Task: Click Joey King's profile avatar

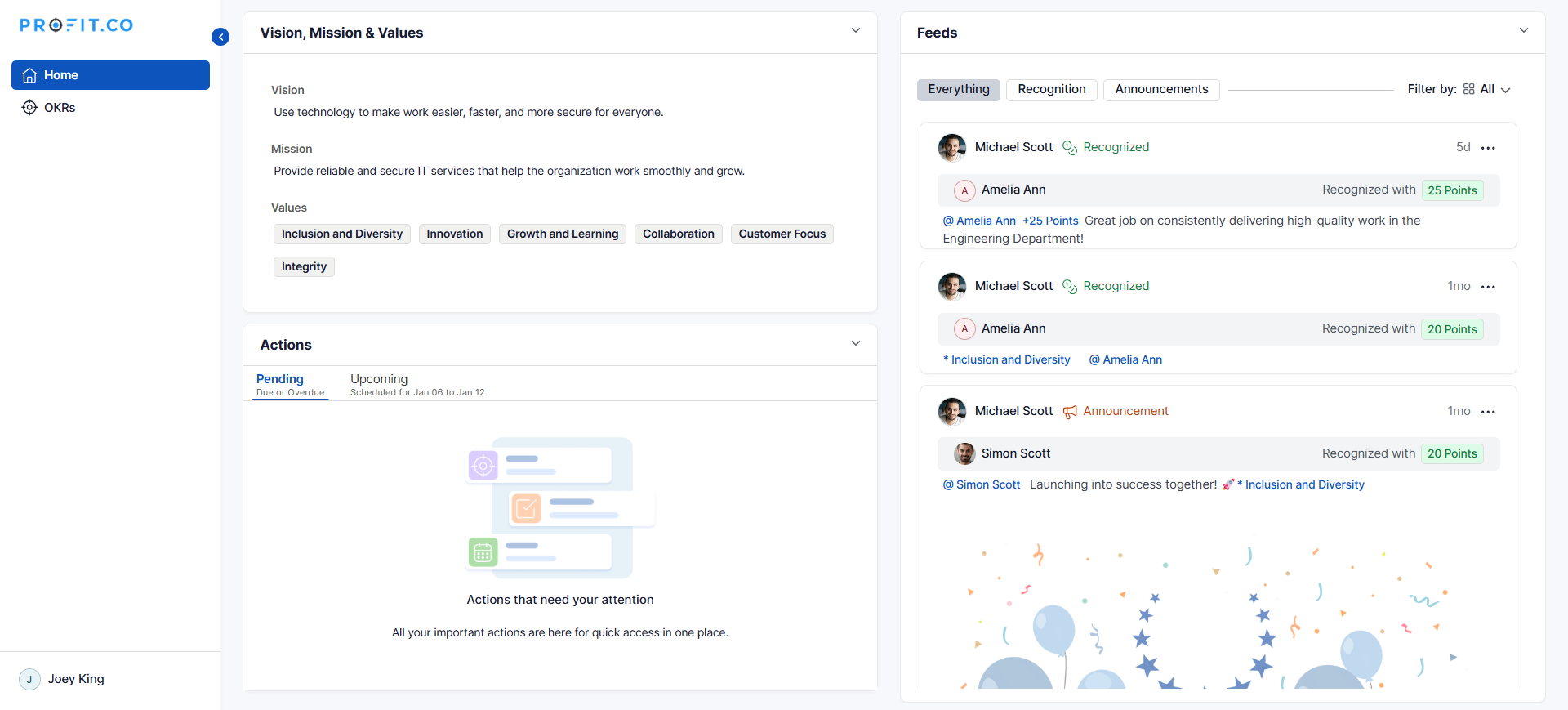Action: tap(29, 679)
